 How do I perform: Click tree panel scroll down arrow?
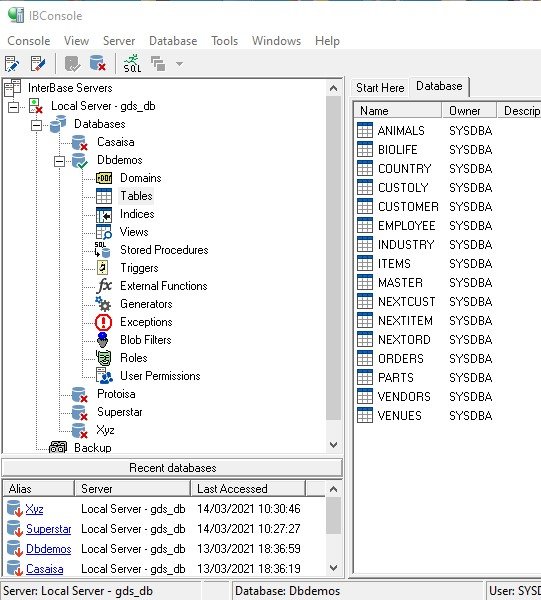333,445
